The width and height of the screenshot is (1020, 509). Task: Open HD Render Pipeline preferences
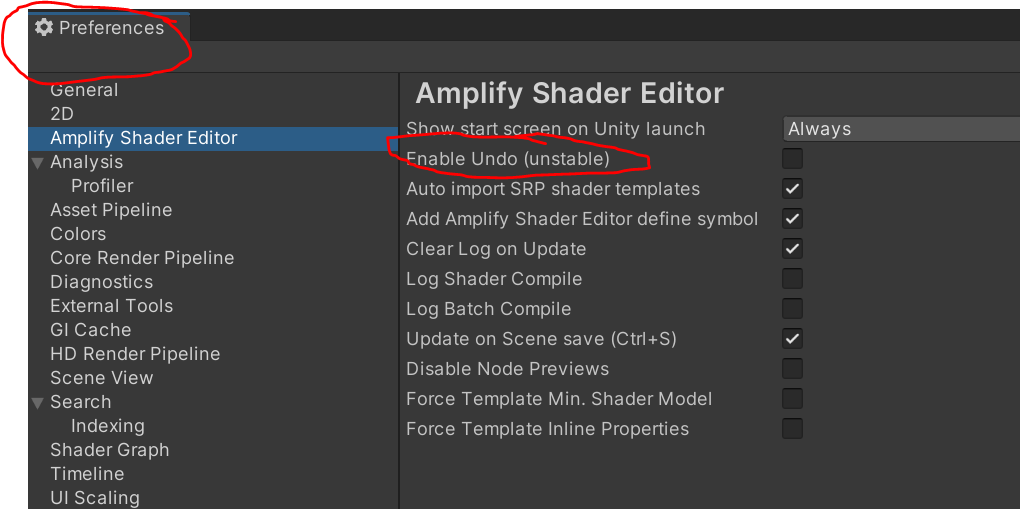135,354
